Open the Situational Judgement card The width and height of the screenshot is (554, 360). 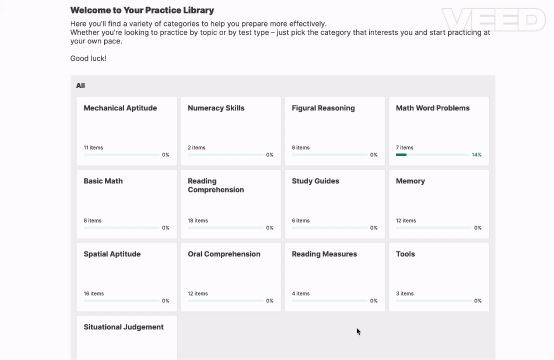[127, 338]
